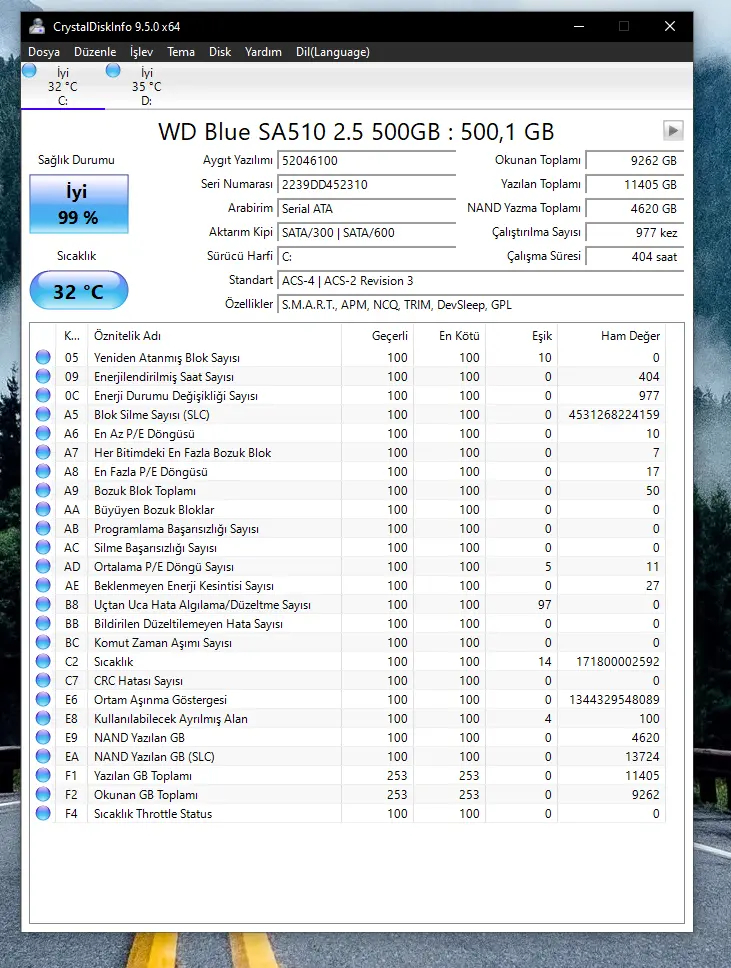
Task: Open the İşlev menu
Action: (x=141, y=52)
